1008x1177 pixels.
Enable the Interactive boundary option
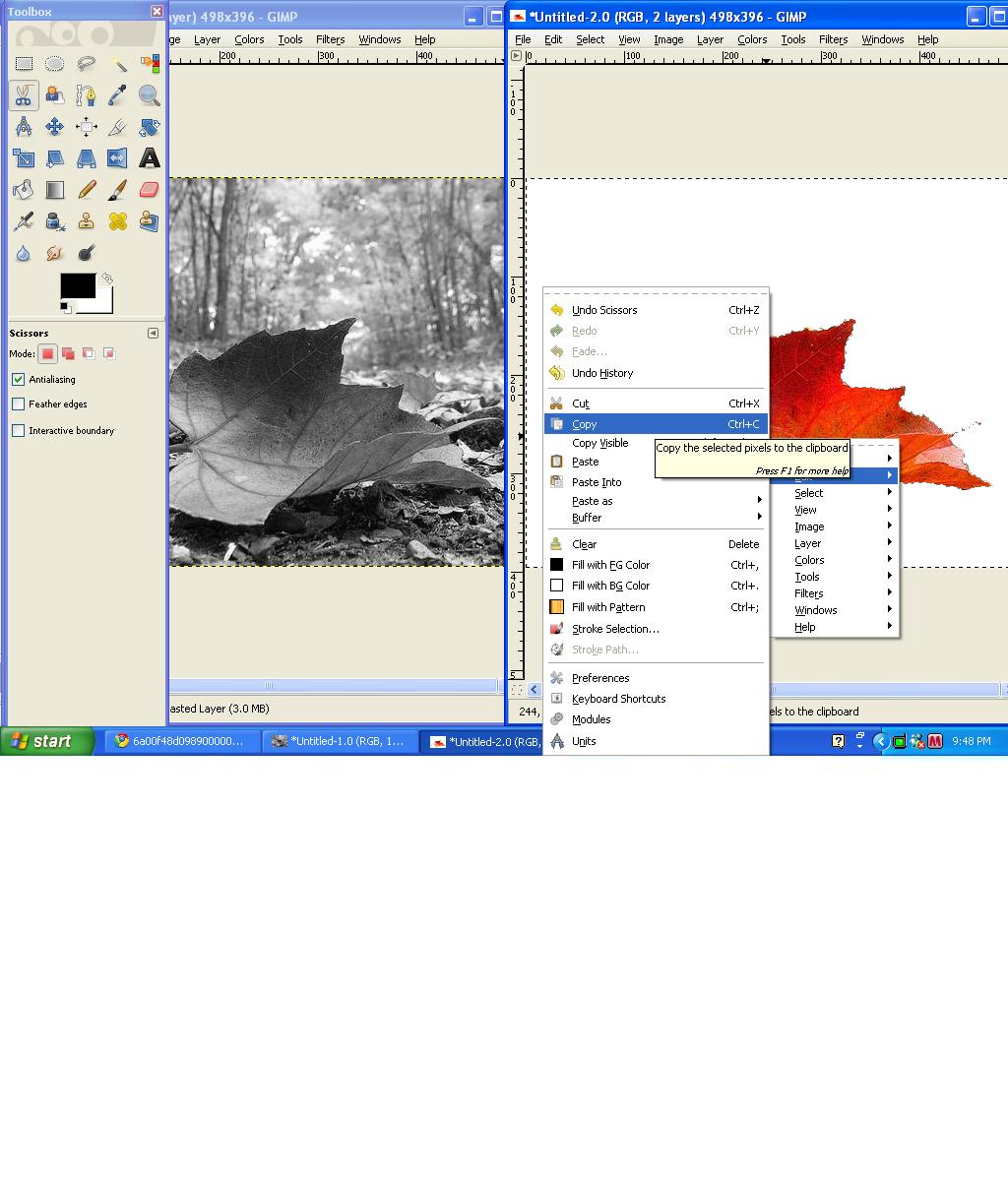(x=19, y=431)
